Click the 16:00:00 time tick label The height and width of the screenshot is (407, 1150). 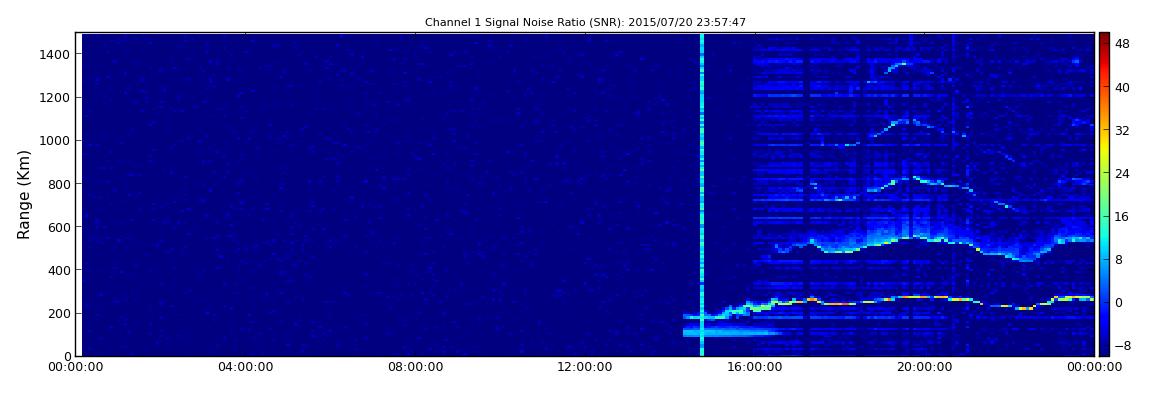point(755,367)
